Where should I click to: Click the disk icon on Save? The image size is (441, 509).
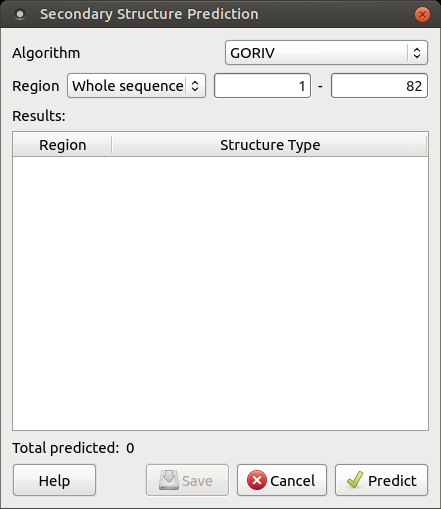pyautogui.click(x=169, y=480)
